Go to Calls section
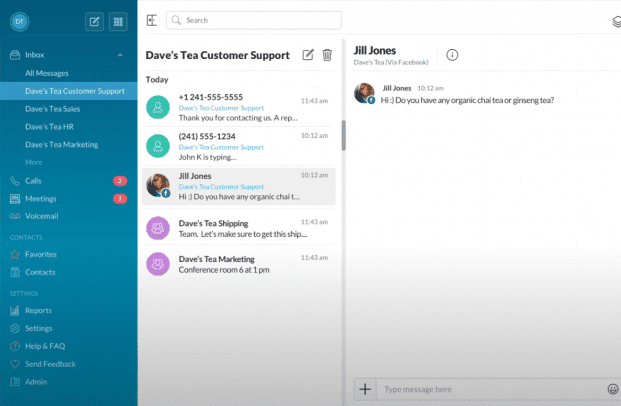Screen dimensions: 621x406 point(33,181)
